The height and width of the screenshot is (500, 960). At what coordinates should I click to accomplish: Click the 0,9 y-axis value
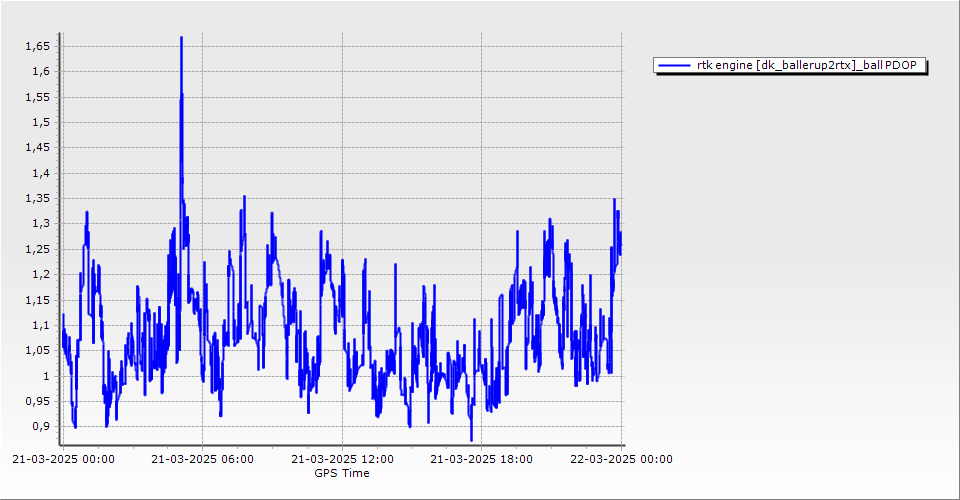[41, 427]
